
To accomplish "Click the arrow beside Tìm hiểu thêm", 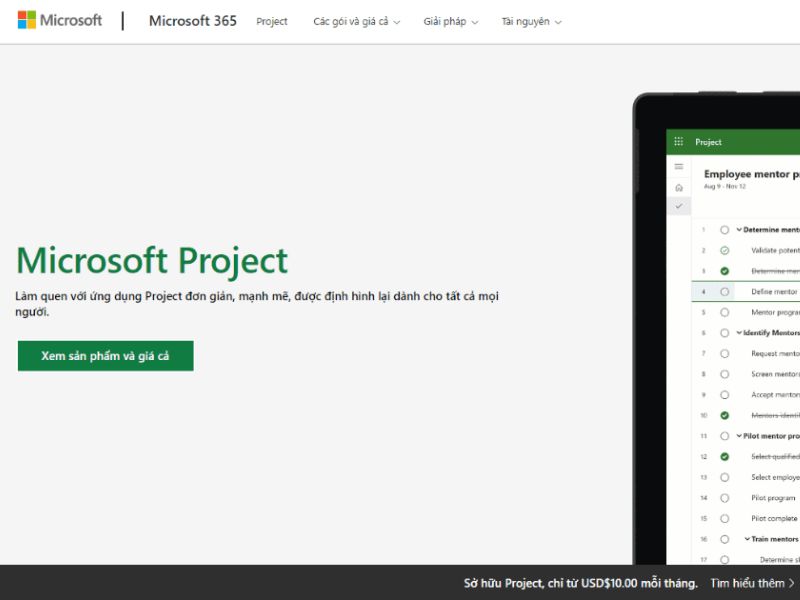I will tap(792, 583).
